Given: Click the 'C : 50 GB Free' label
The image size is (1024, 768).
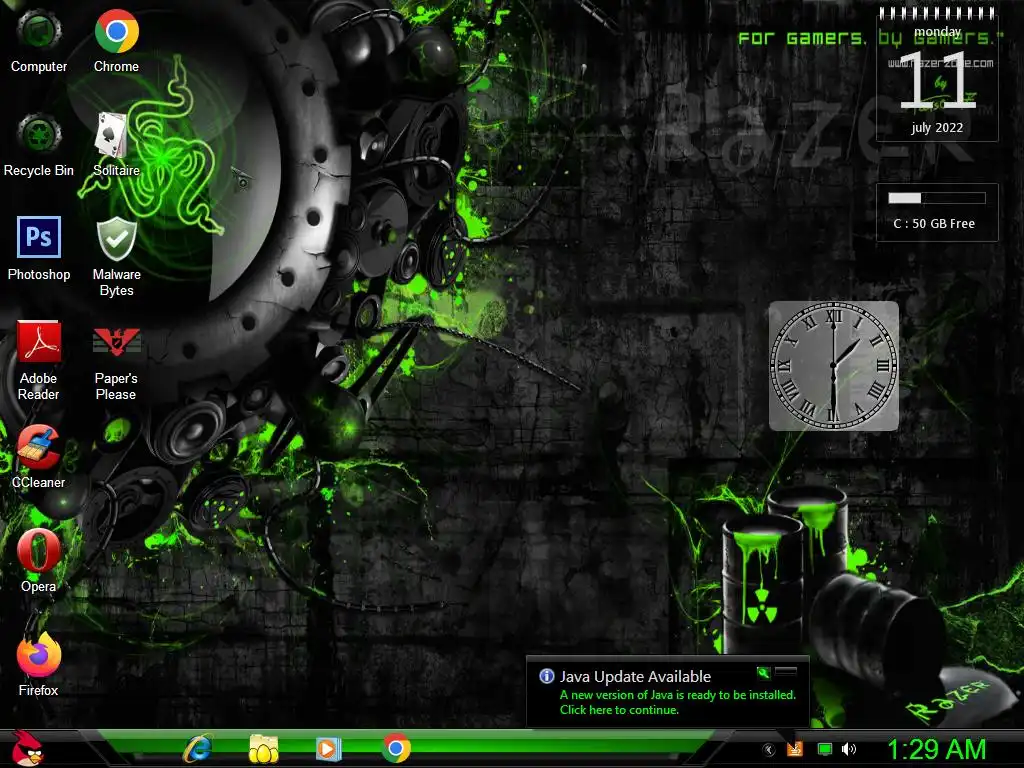Looking at the screenshot, I should click(x=934, y=223).
